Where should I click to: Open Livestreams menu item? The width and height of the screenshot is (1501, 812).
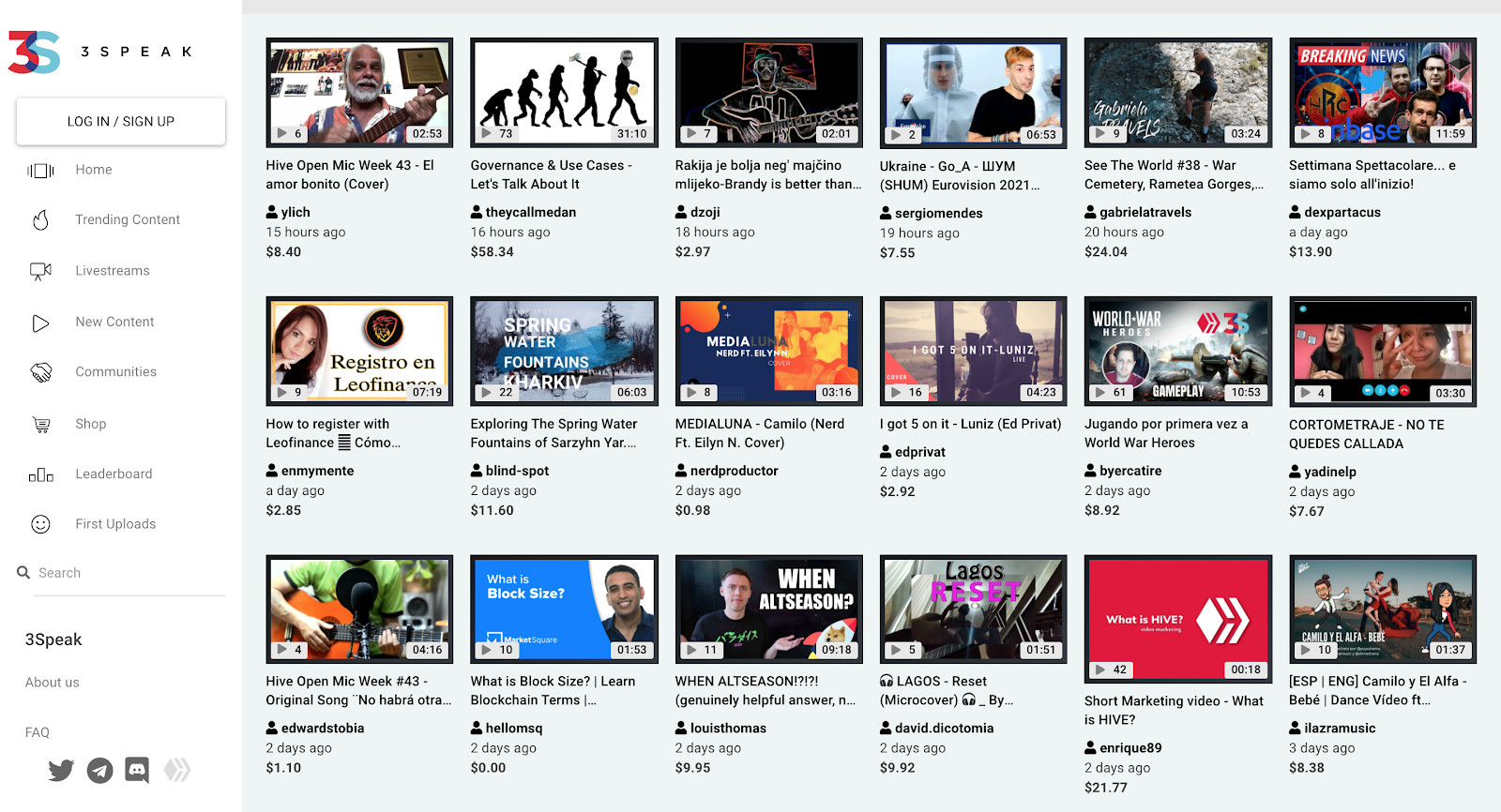tap(113, 271)
